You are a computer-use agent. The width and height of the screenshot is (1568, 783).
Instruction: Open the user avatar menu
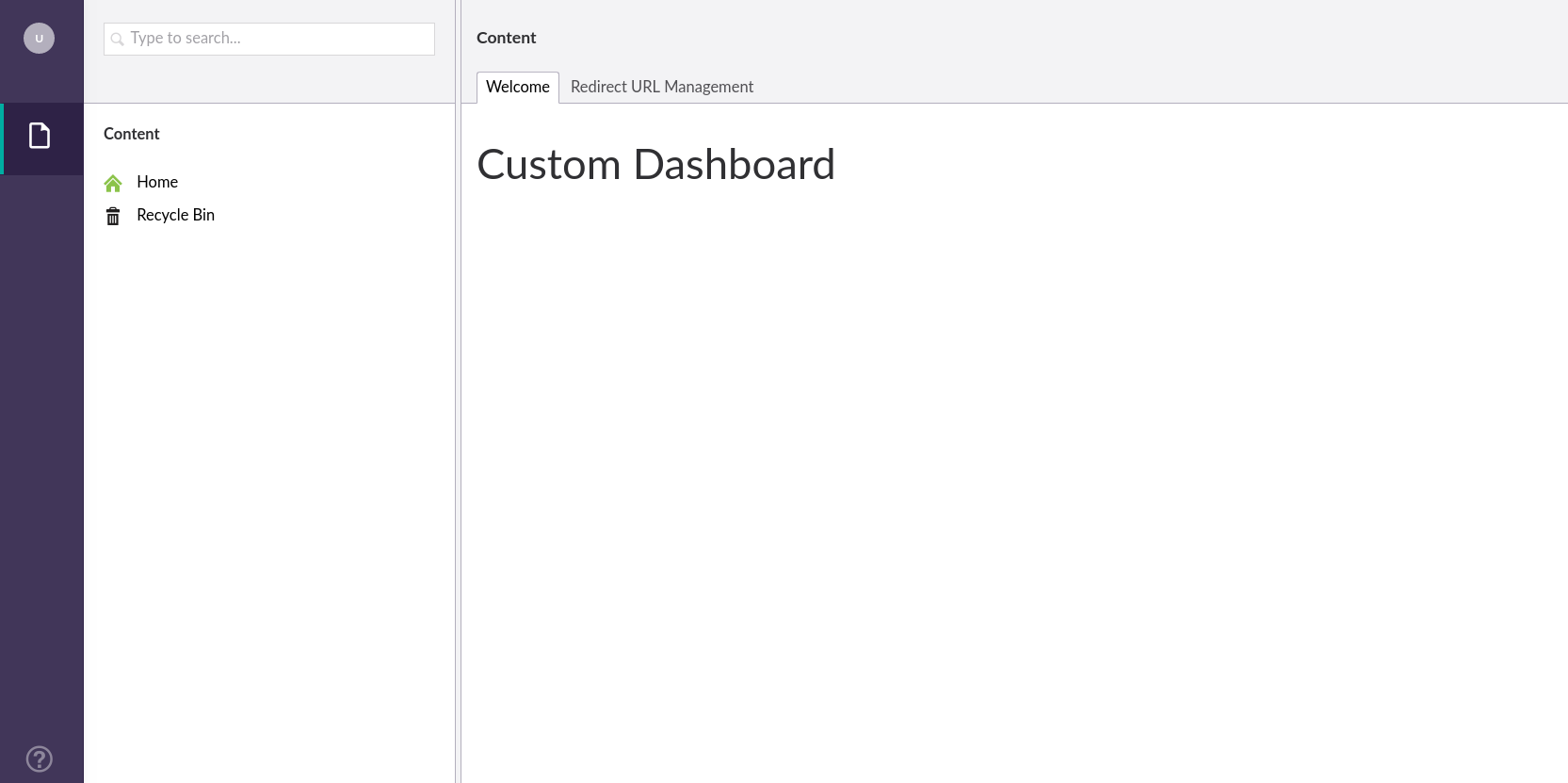coord(39,39)
